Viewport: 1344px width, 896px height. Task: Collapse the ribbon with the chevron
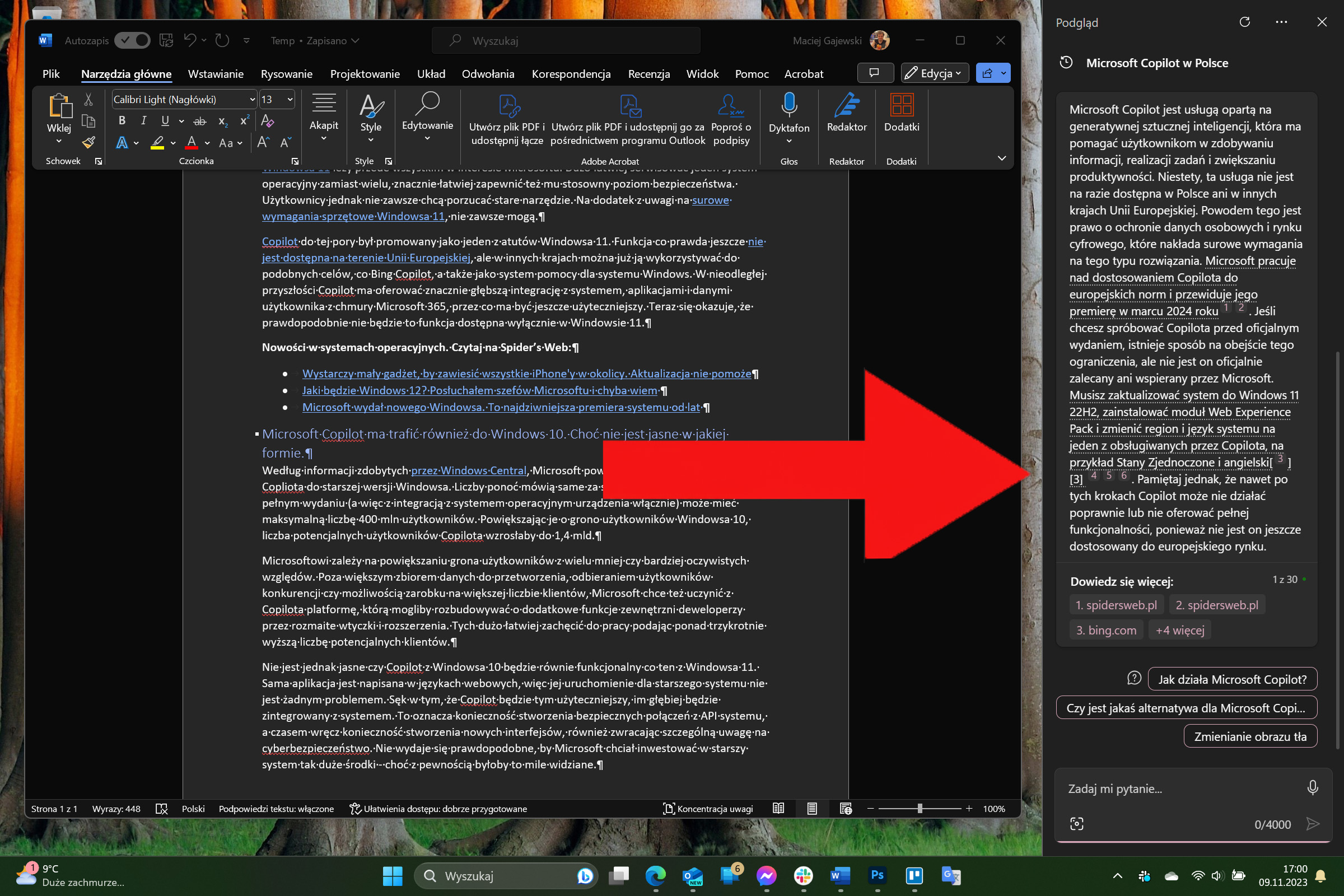pos(1001,158)
